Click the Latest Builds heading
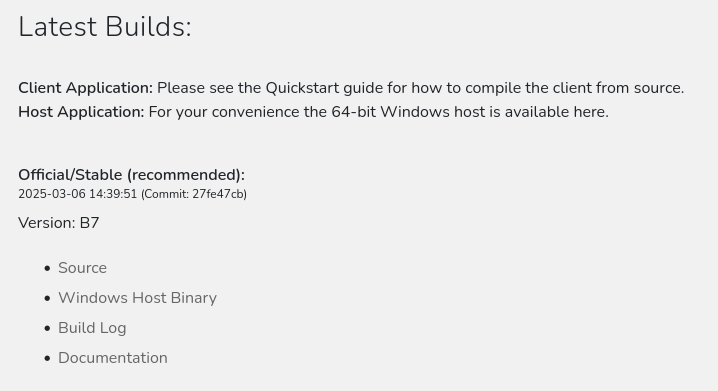Screen dimensions: 718x391 click(105, 27)
